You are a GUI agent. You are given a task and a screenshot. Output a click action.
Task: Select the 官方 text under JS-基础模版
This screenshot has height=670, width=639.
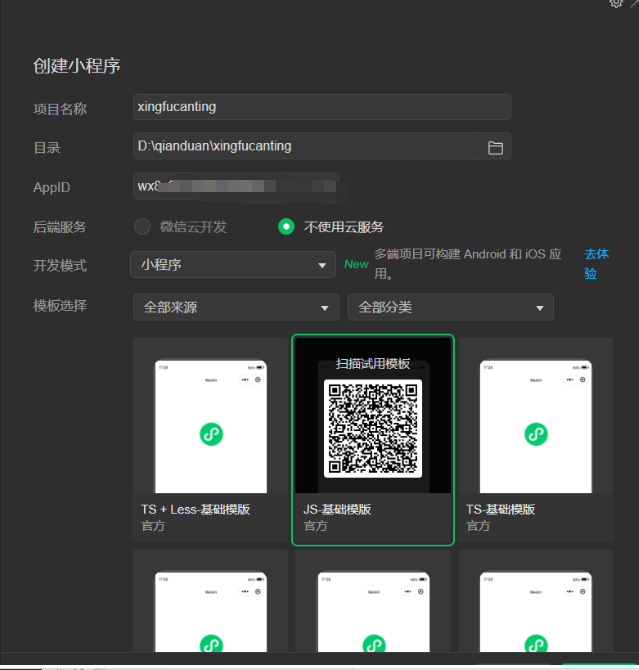(x=315, y=526)
